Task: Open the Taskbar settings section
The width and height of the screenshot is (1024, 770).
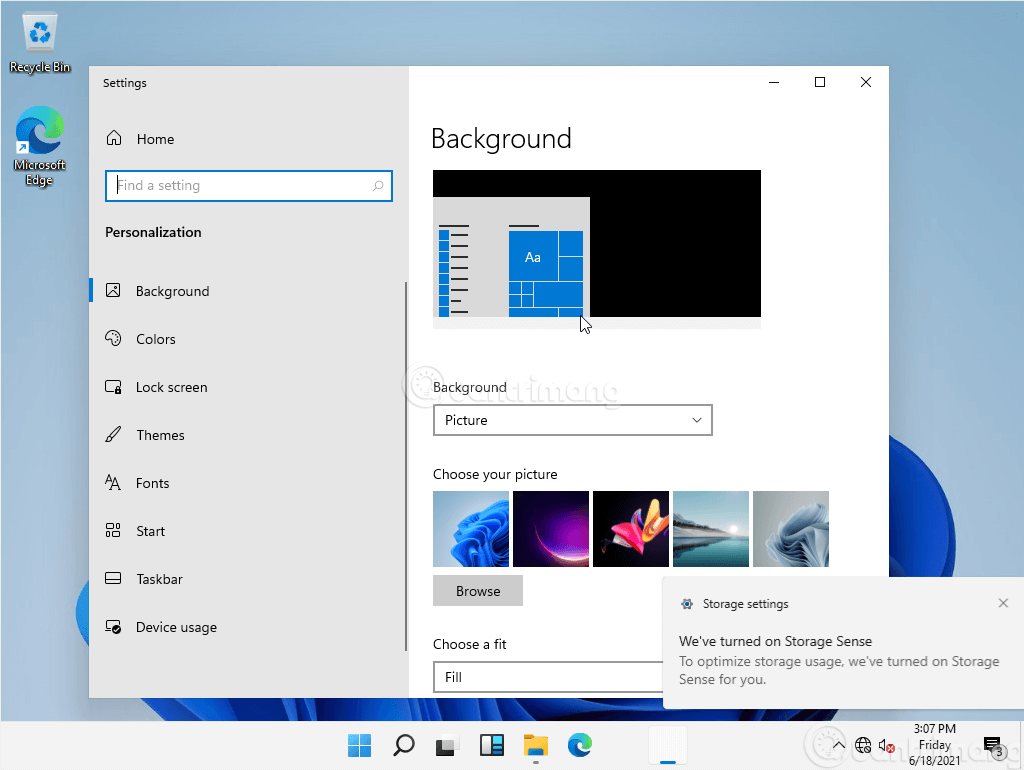Action: [x=158, y=579]
